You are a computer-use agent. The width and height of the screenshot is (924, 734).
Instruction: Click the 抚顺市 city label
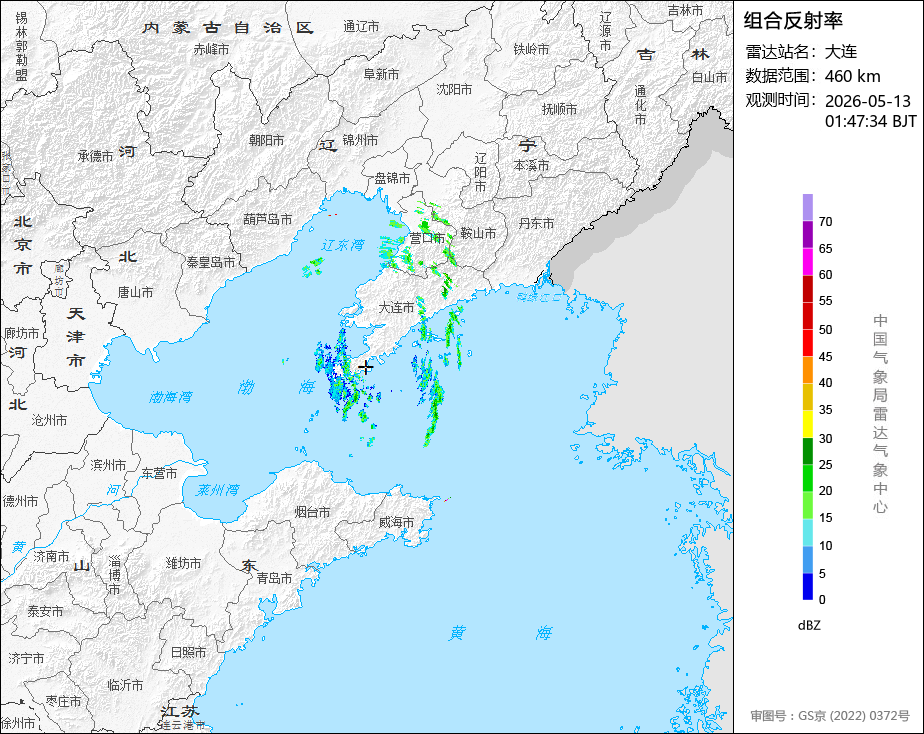[559, 109]
